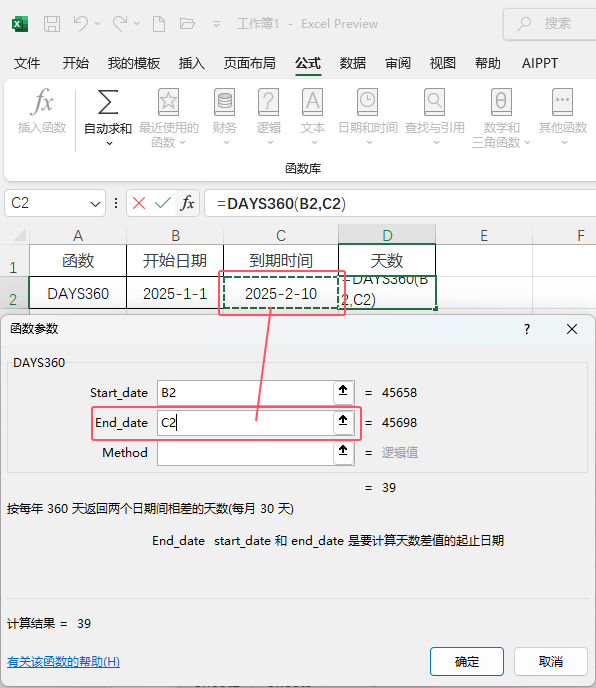Screen dimensions: 596x688
Task: Open 财务 functions category
Action: [x=225, y=117]
